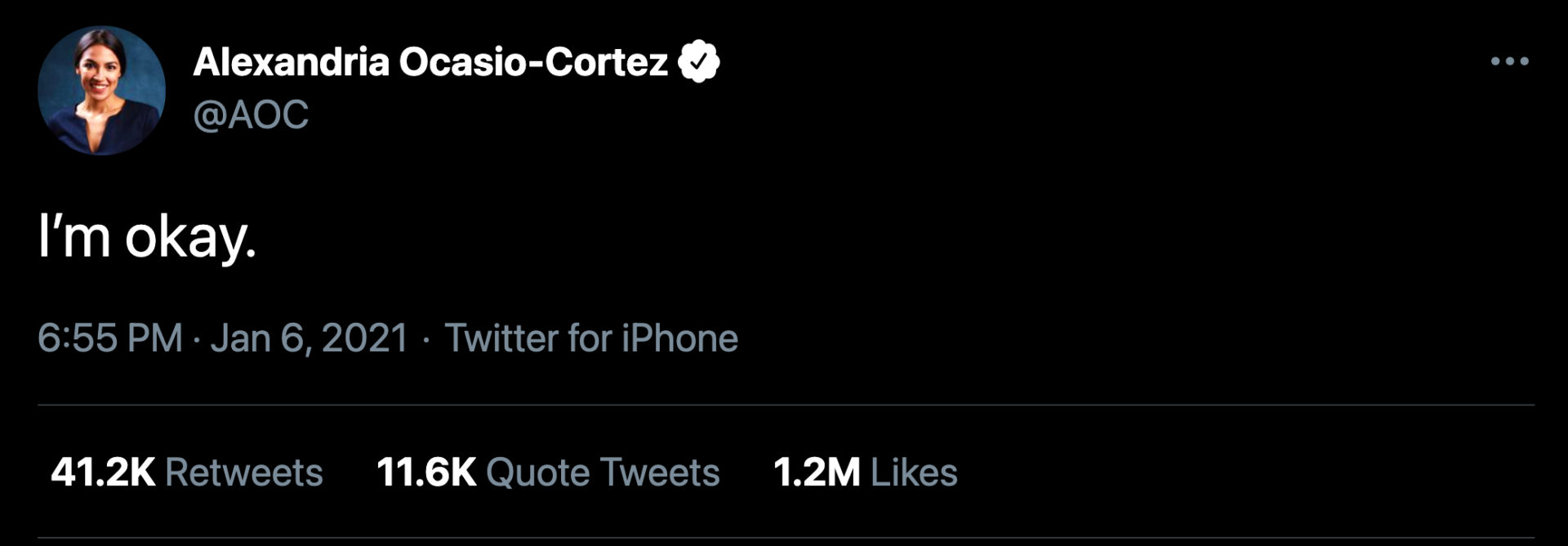
Task: Show the Likes list label
Action: tap(914, 472)
